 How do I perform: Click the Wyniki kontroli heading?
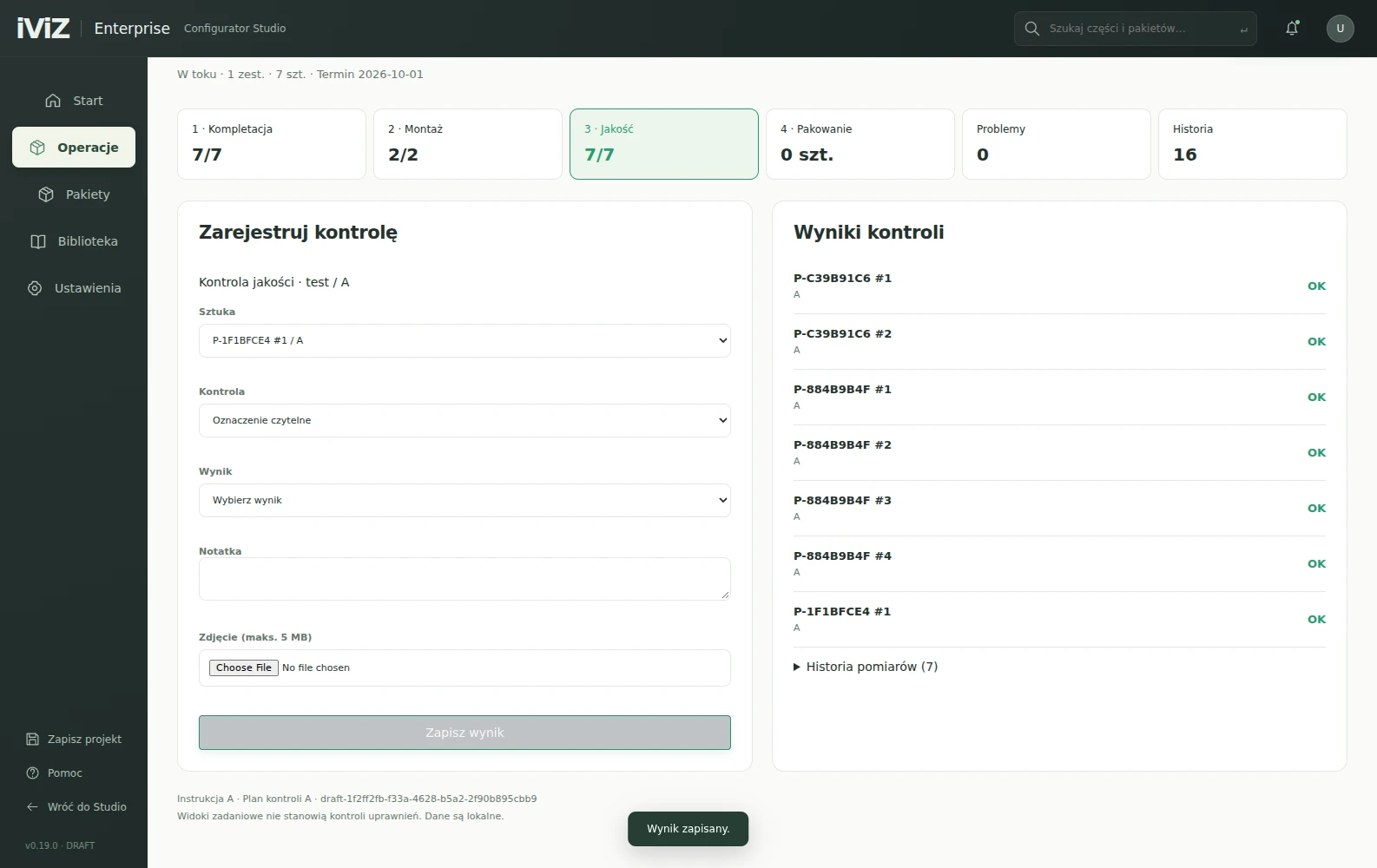[868, 233]
